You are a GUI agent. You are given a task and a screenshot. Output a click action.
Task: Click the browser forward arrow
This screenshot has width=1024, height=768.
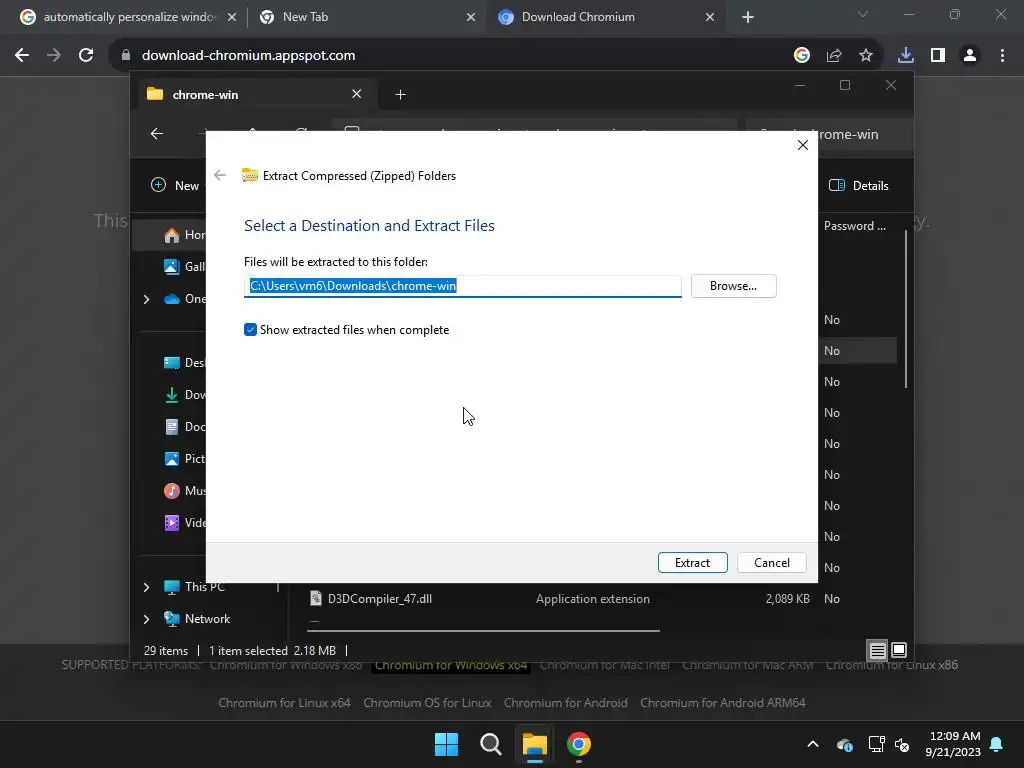[54, 56]
